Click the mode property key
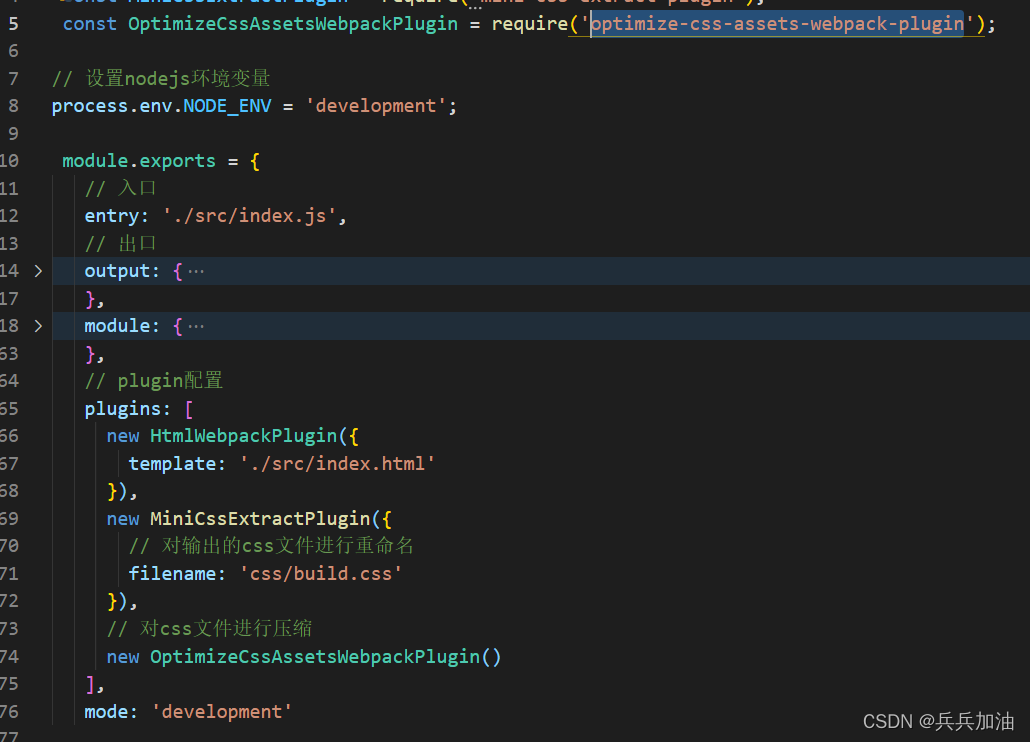This screenshot has width=1030, height=742. tap(106, 712)
